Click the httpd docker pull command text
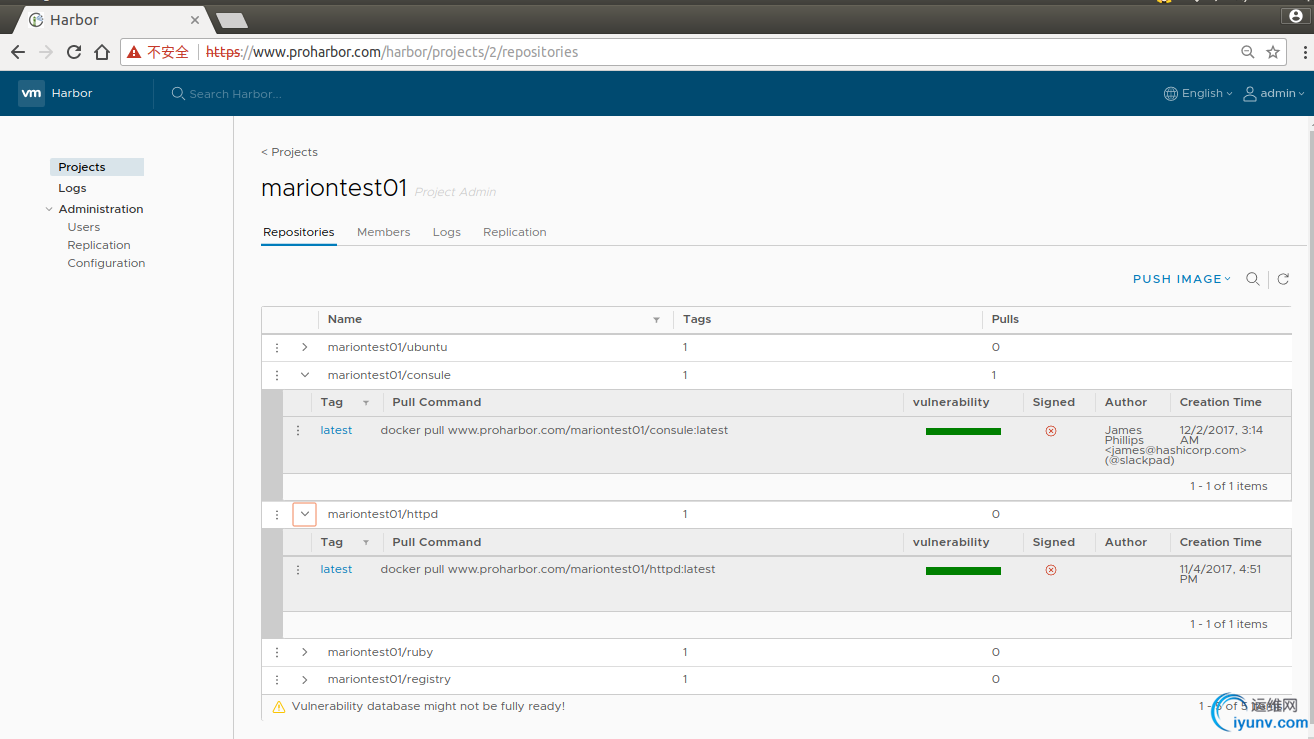Screen dimensions: 1314x739 [548, 569]
